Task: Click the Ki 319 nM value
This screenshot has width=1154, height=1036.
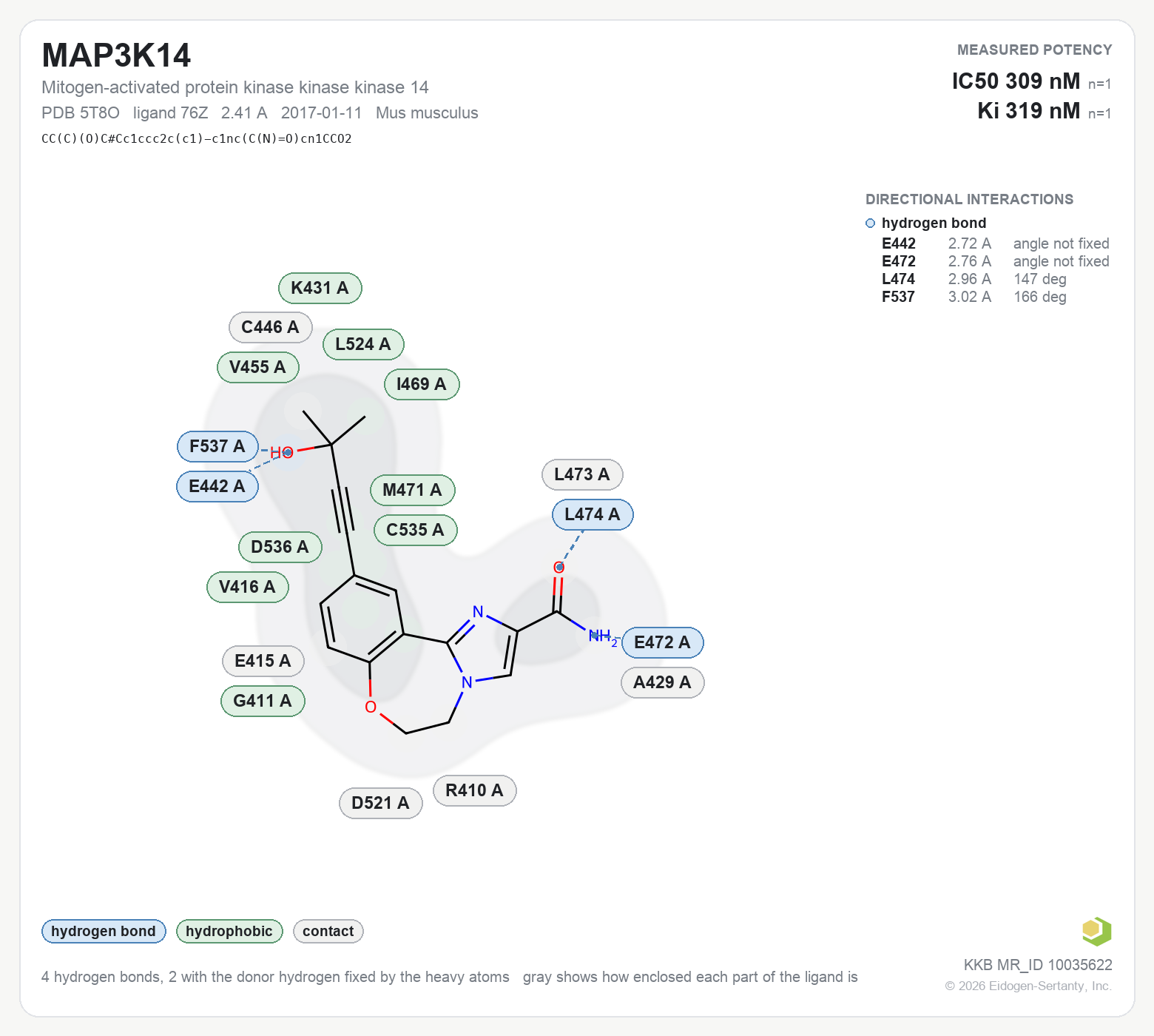Action: [x=1029, y=110]
